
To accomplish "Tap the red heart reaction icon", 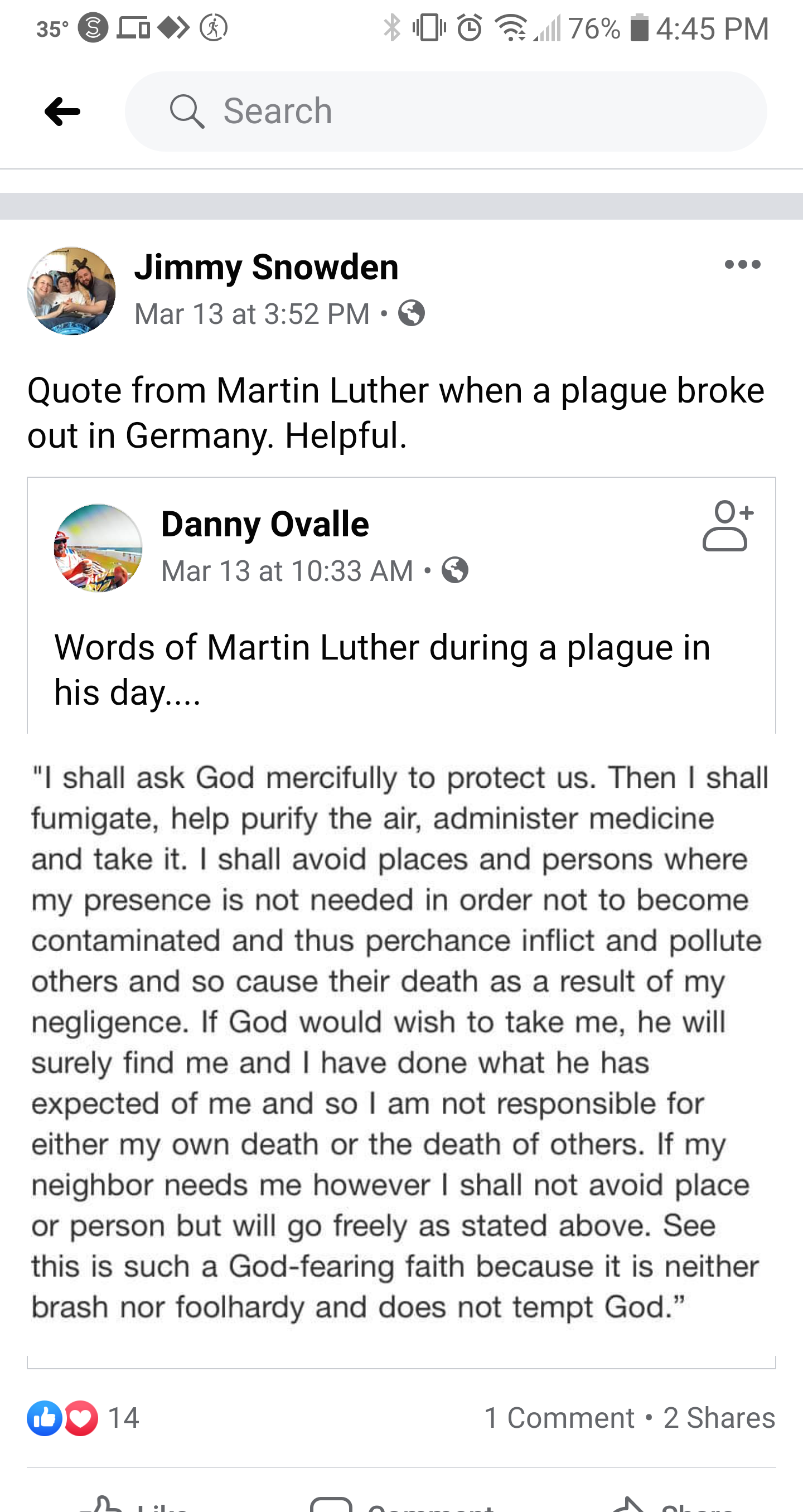I will click(81, 1418).
